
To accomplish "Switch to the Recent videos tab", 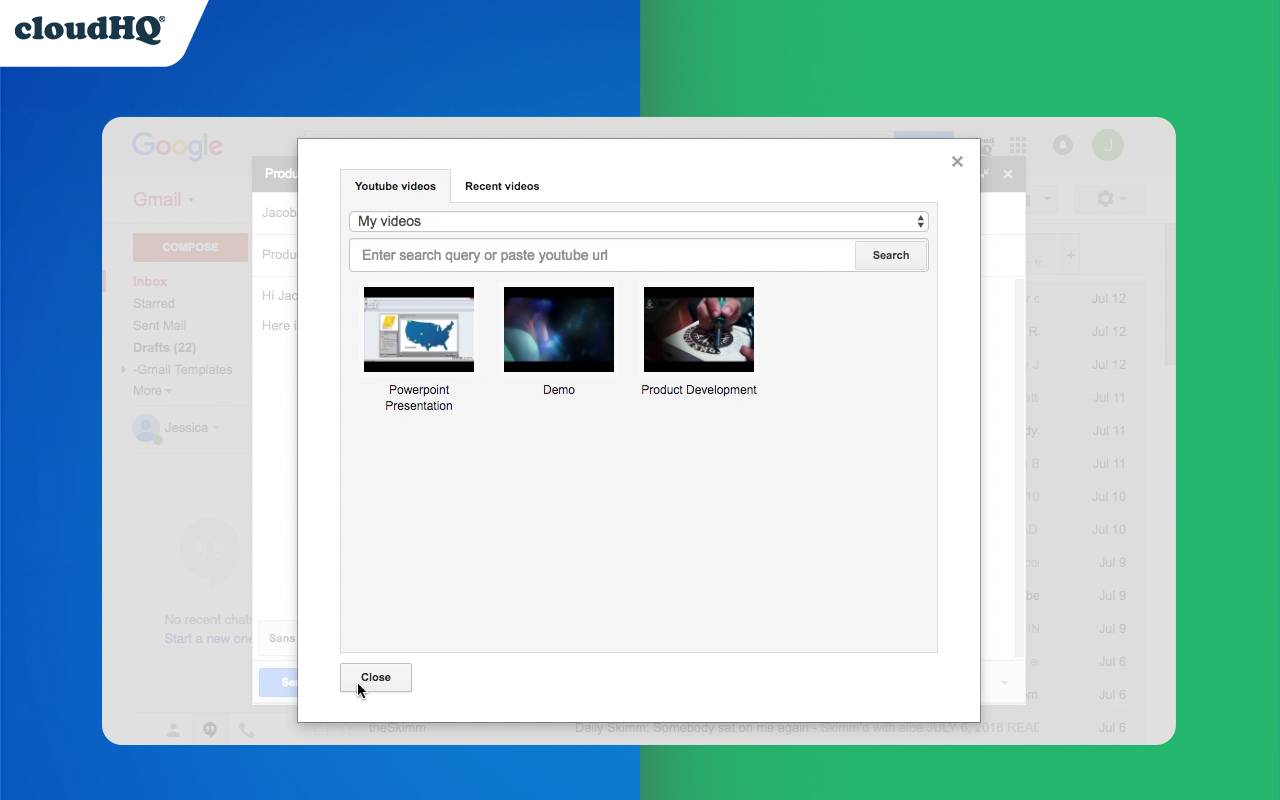I will (502, 186).
